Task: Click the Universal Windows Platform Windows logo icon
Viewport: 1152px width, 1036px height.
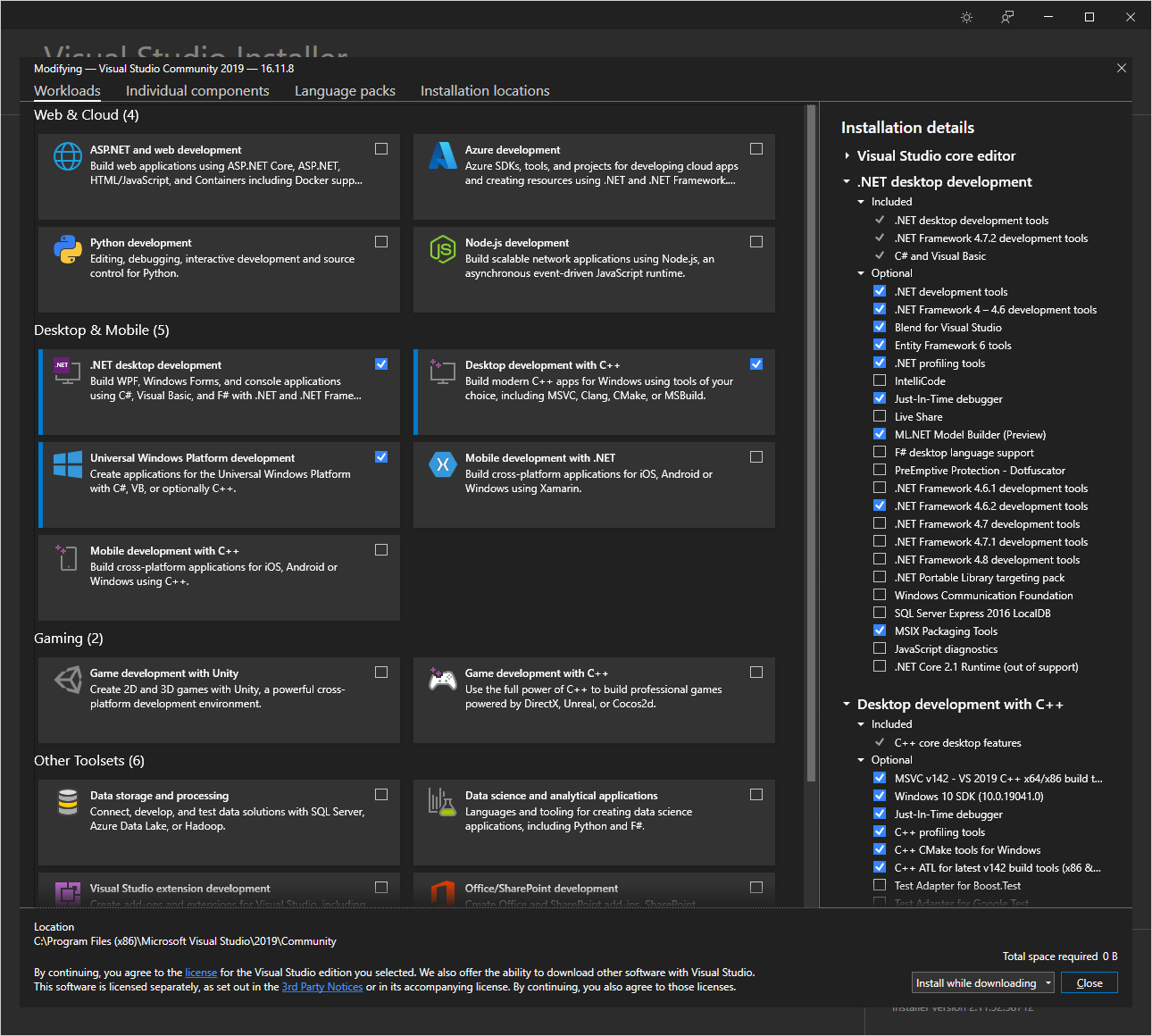Action: click(x=68, y=464)
